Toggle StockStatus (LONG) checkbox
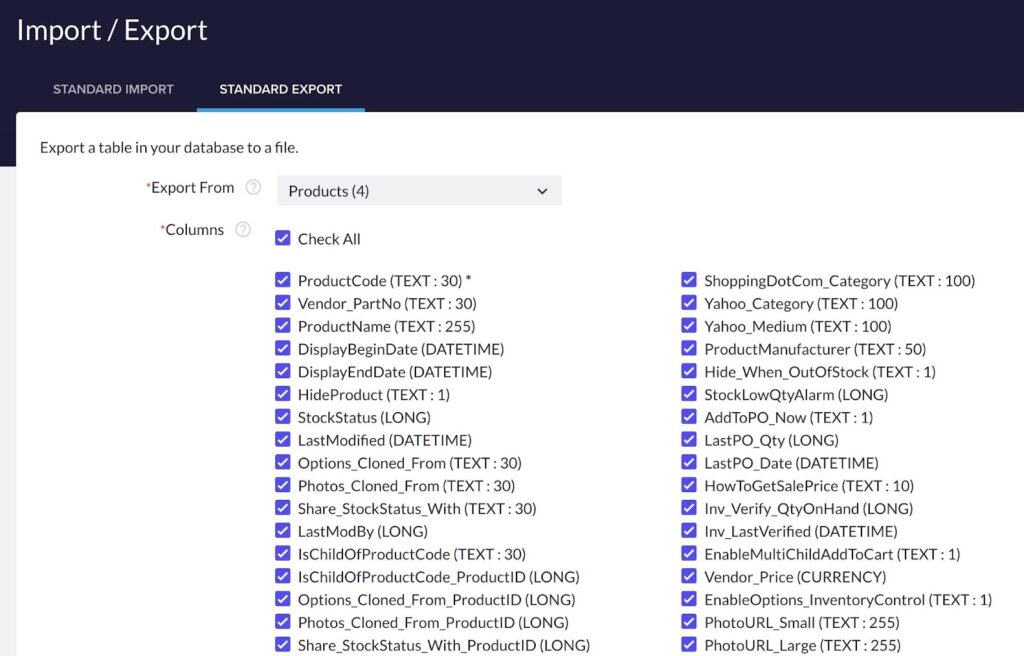This screenshot has height=656, width=1024. click(283, 417)
